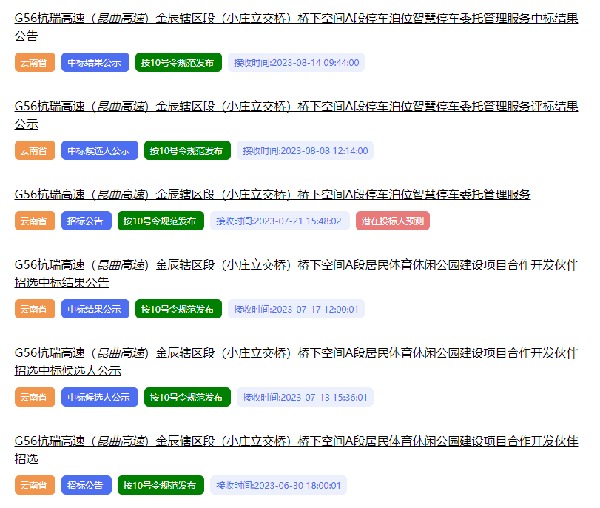Open the 体育休闲公园招选中标候选人公示 title link
600x508 pixels.
(296, 353)
